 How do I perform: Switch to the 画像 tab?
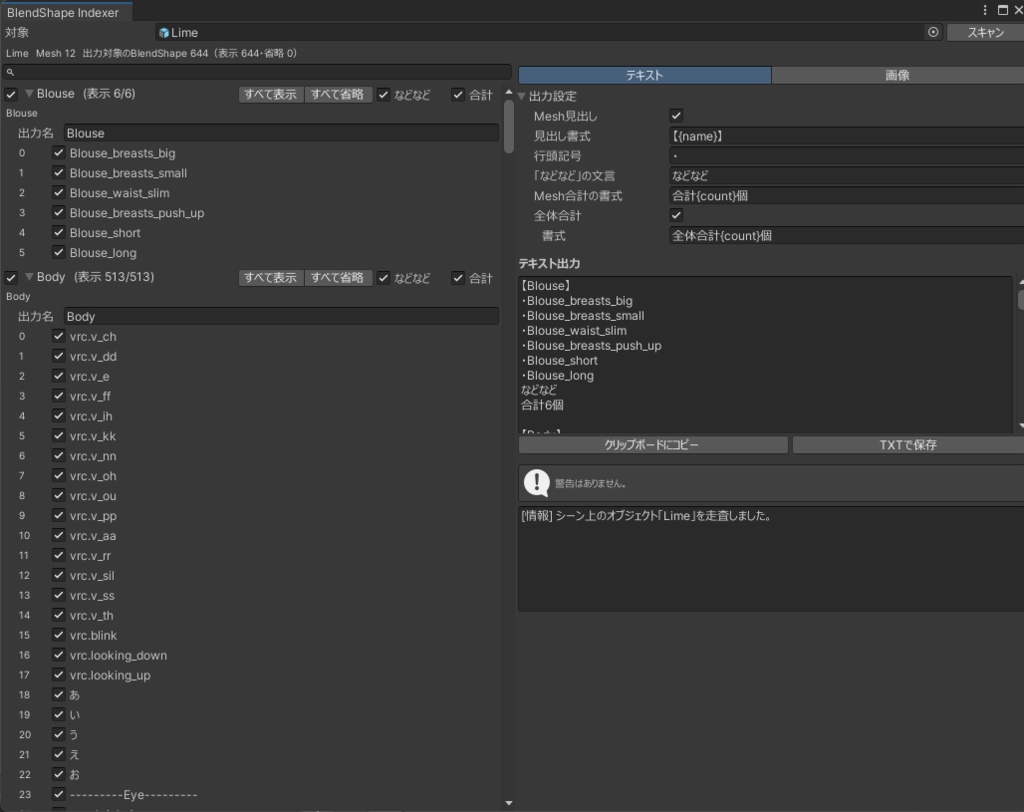(897, 75)
